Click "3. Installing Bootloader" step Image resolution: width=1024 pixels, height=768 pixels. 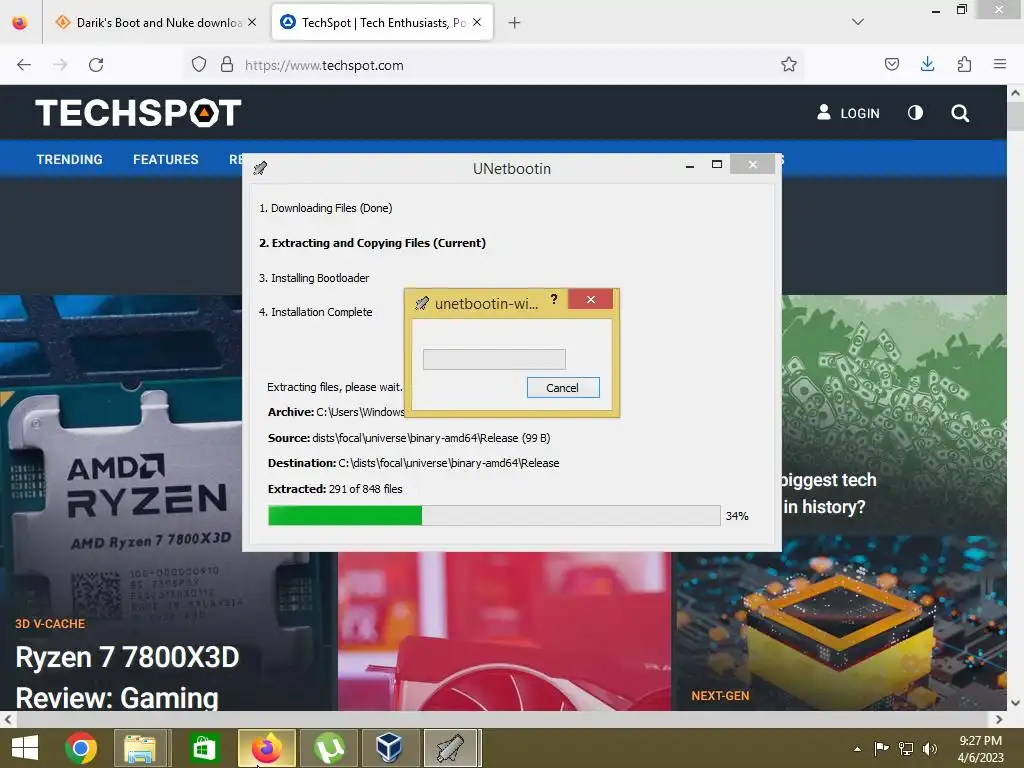pos(314,278)
